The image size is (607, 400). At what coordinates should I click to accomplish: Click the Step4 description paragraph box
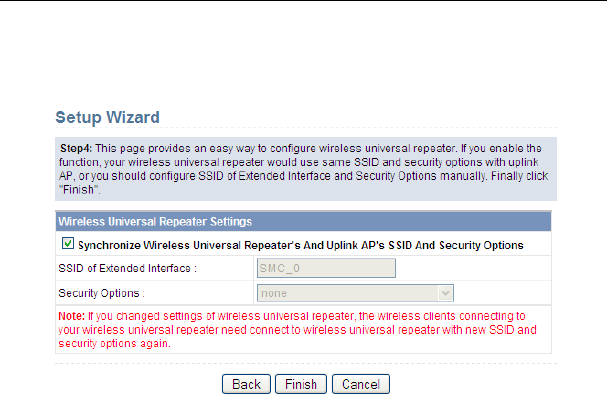(302, 168)
